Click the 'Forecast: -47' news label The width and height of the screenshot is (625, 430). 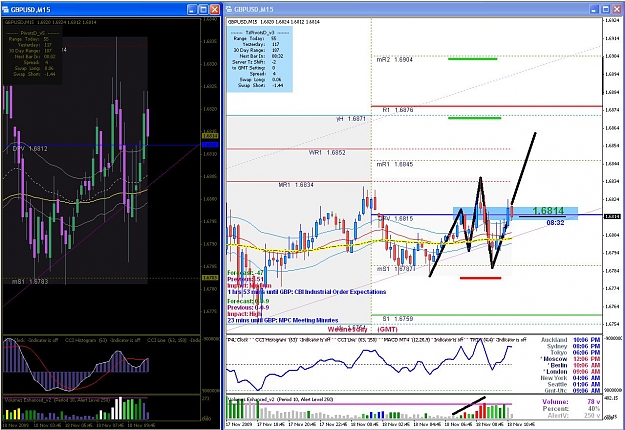[x=245, y=273]
